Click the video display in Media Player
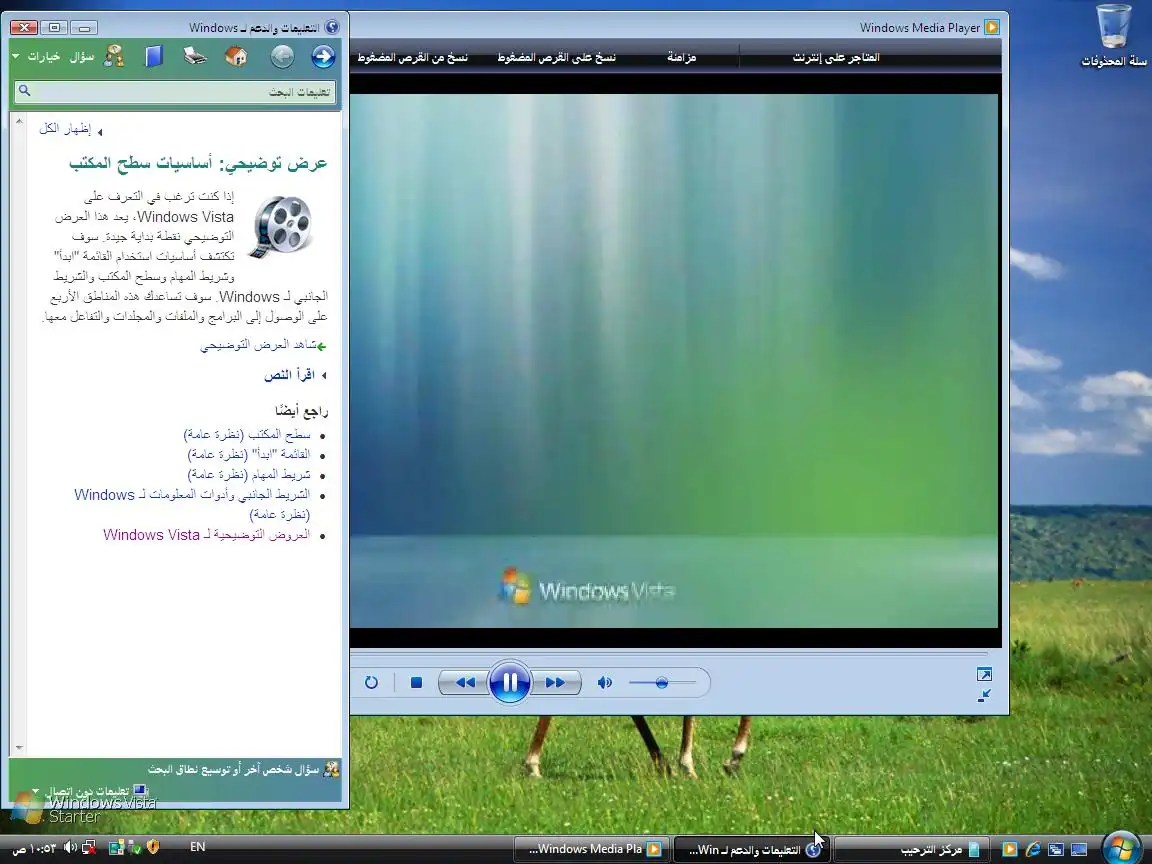This screenshot has height=864, width=1152. tap(674, 361)
